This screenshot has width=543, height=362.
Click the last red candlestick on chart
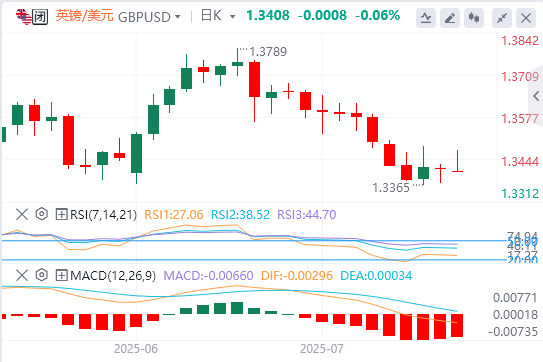[x=457, y=161]
